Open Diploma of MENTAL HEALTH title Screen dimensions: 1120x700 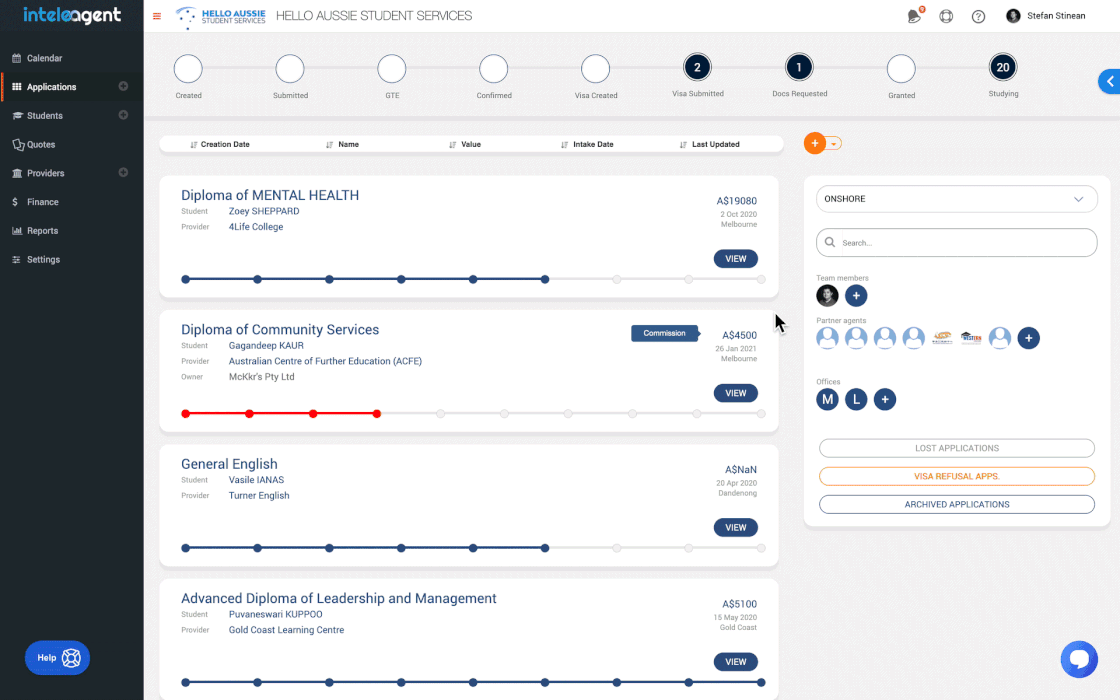pos(270,195)
